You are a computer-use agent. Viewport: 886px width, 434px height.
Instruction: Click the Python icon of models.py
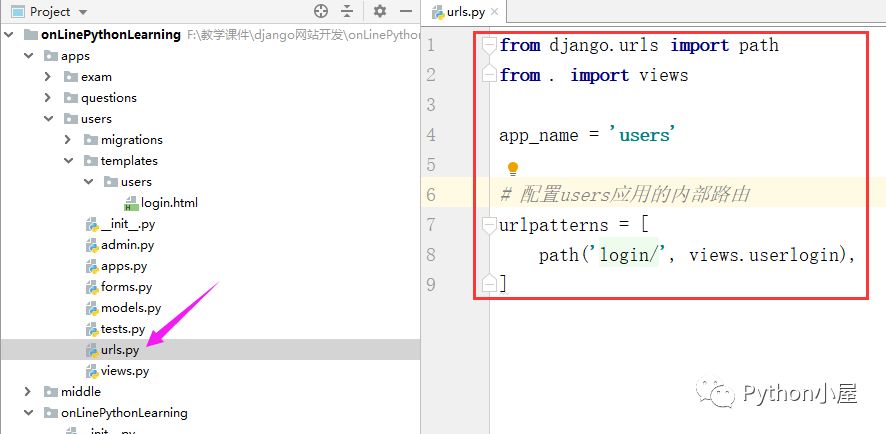click(92, 308)
